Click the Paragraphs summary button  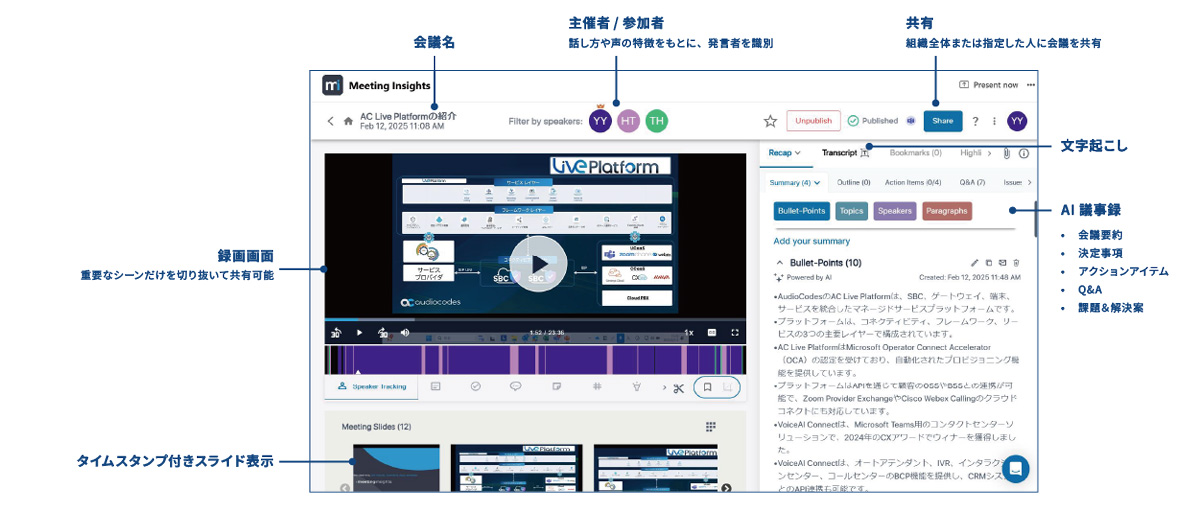(946, 211)
